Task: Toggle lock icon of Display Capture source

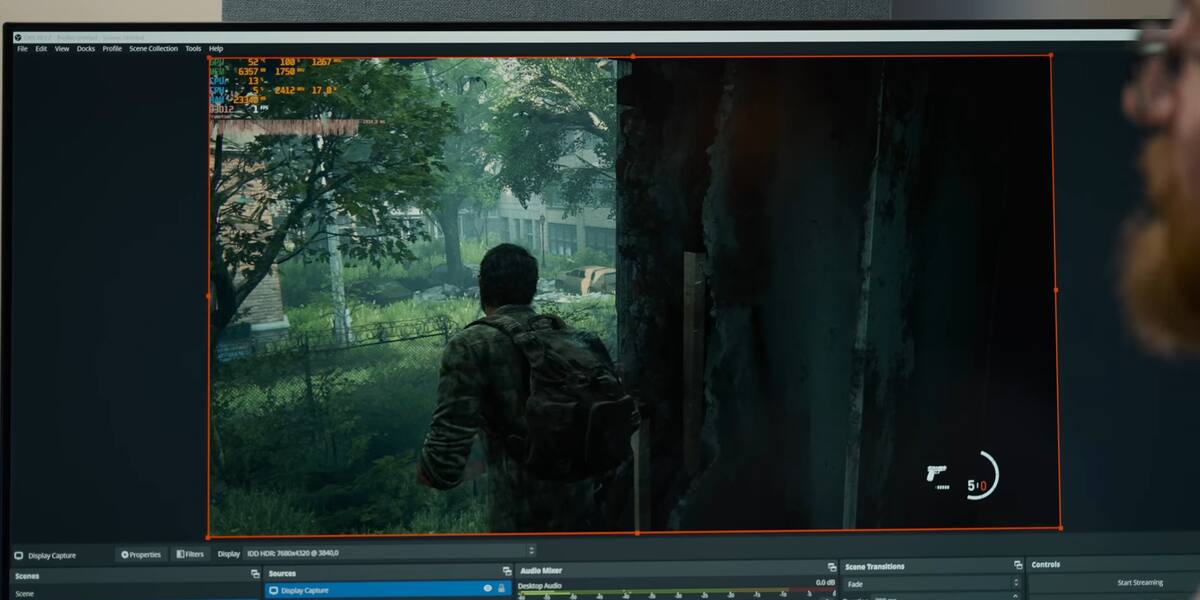Action: click(501, 589)
